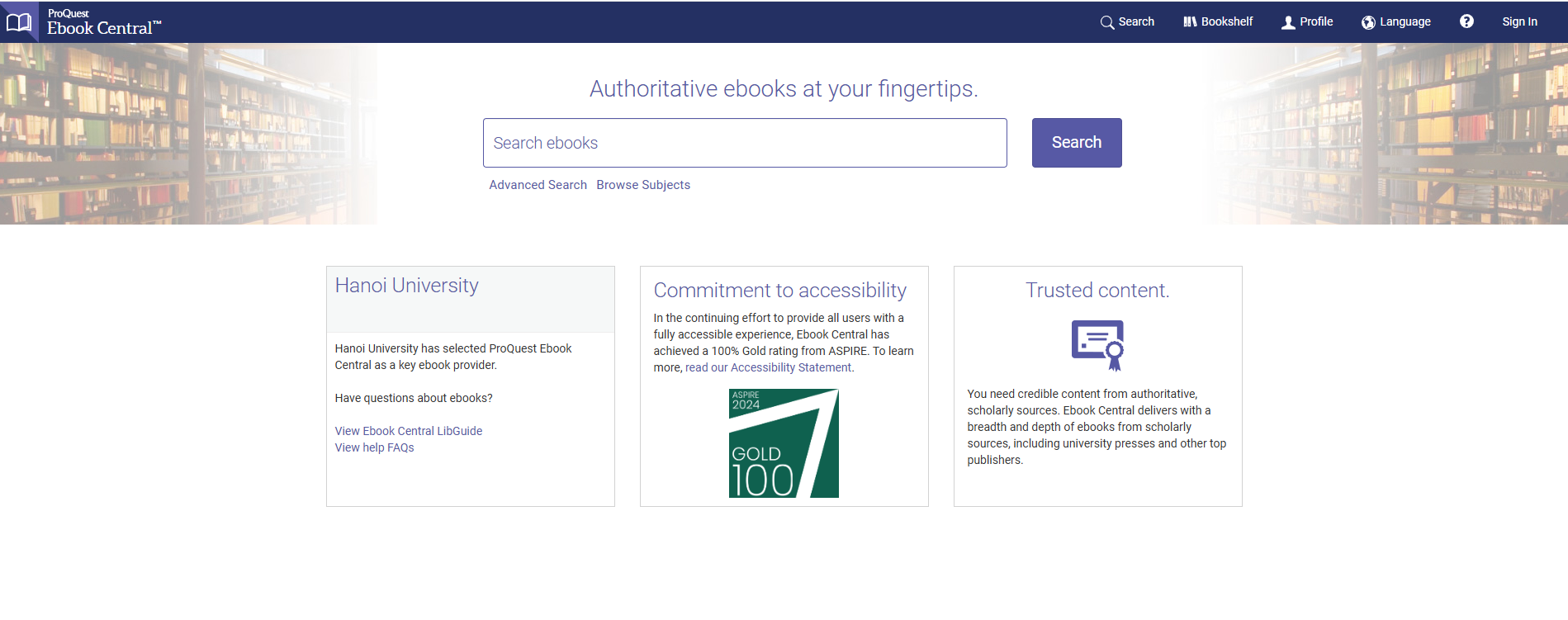Click the ProQuest open book logo icon

(x=18, y=22)
